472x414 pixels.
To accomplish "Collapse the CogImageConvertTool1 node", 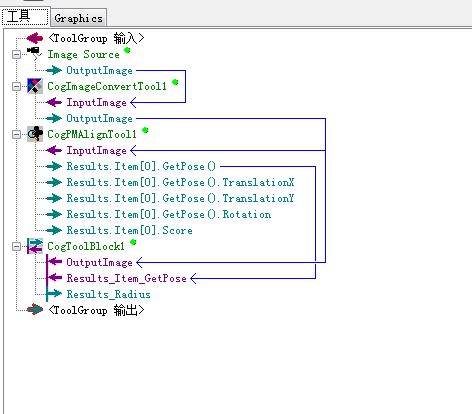I will [16, 87].
